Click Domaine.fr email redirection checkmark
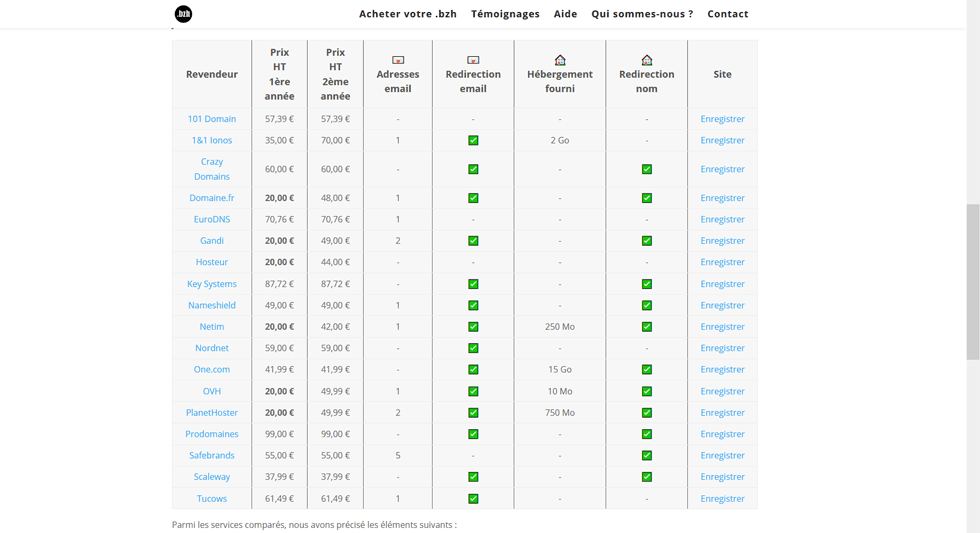 pos(473,197)
